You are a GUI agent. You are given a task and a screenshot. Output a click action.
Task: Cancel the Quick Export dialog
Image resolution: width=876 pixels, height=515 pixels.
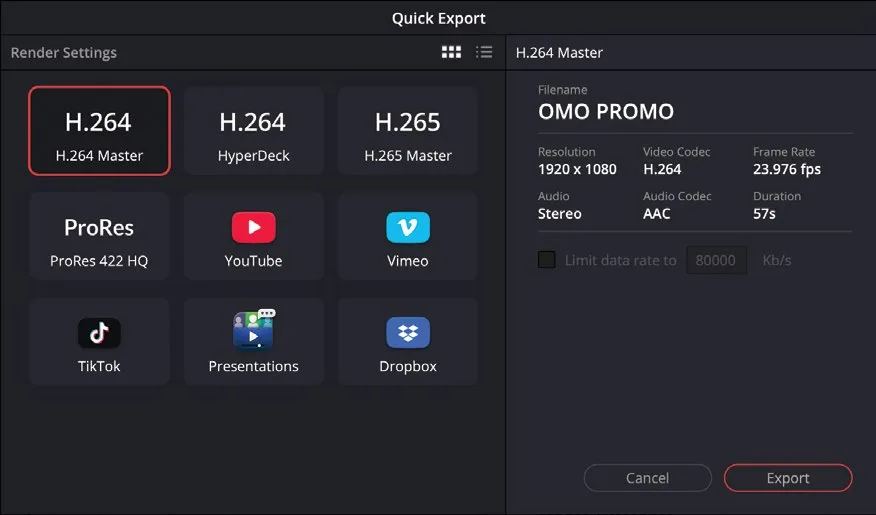tap(648, 478)
